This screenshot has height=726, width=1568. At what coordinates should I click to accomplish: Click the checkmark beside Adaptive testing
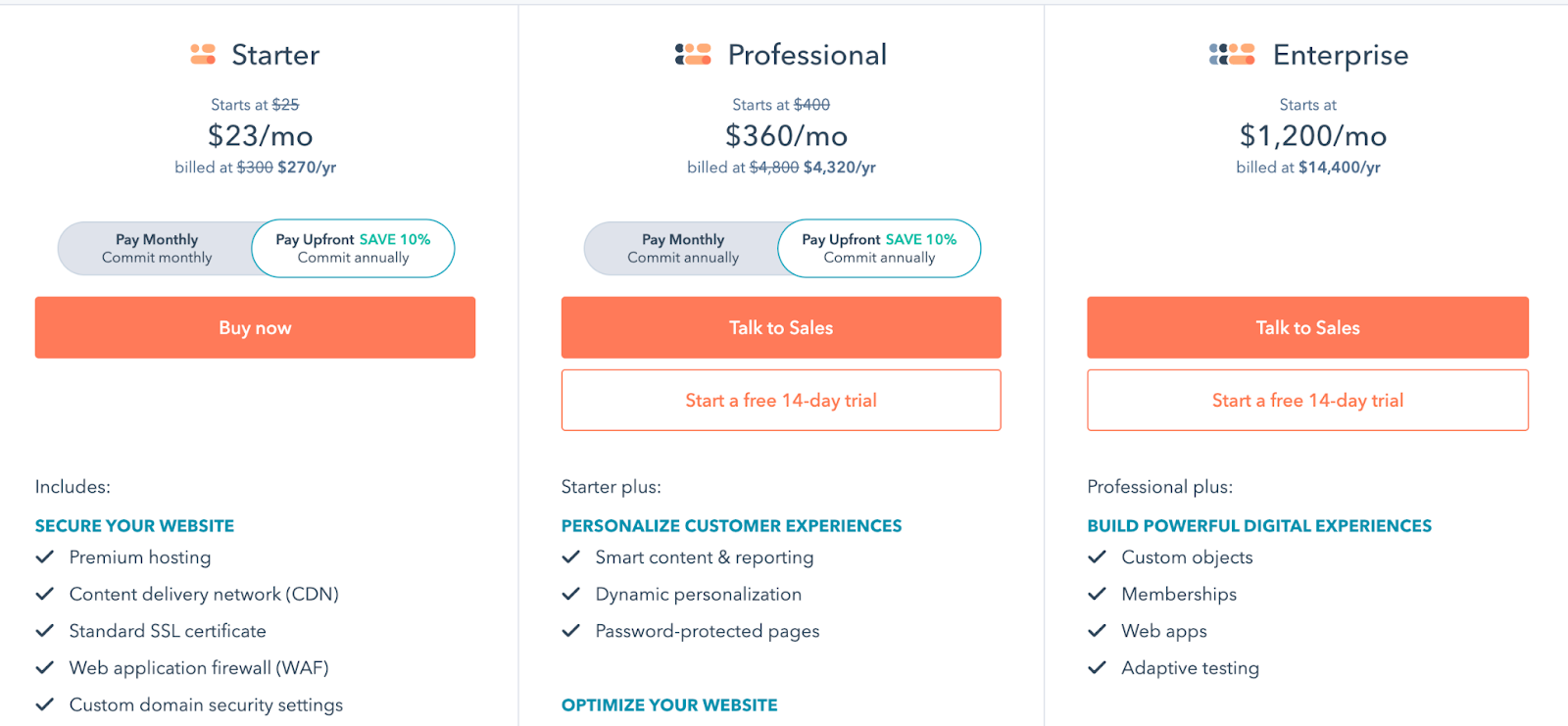coord(1098,667)
